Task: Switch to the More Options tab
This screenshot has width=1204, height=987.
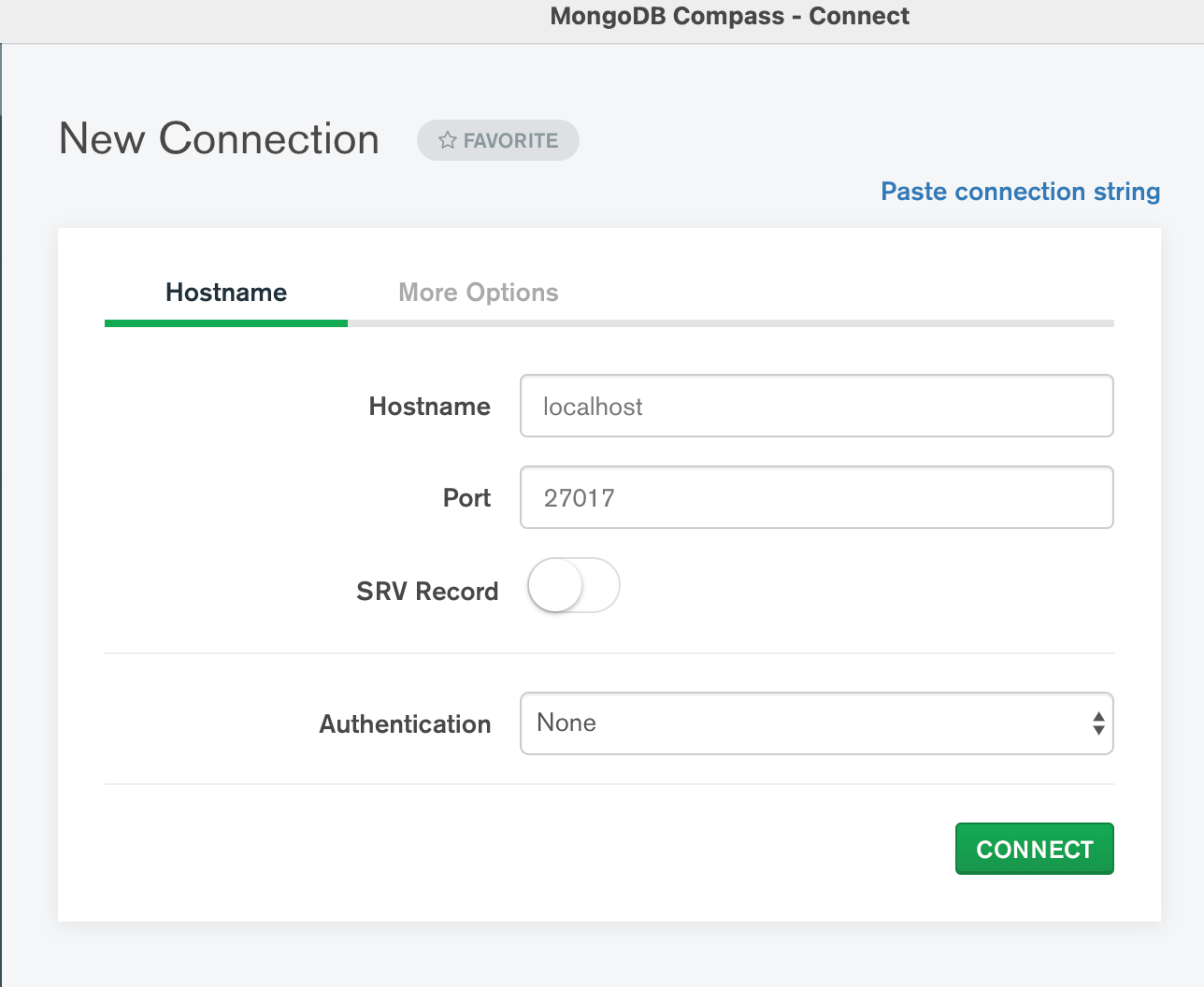Action: tap(479, 292)
